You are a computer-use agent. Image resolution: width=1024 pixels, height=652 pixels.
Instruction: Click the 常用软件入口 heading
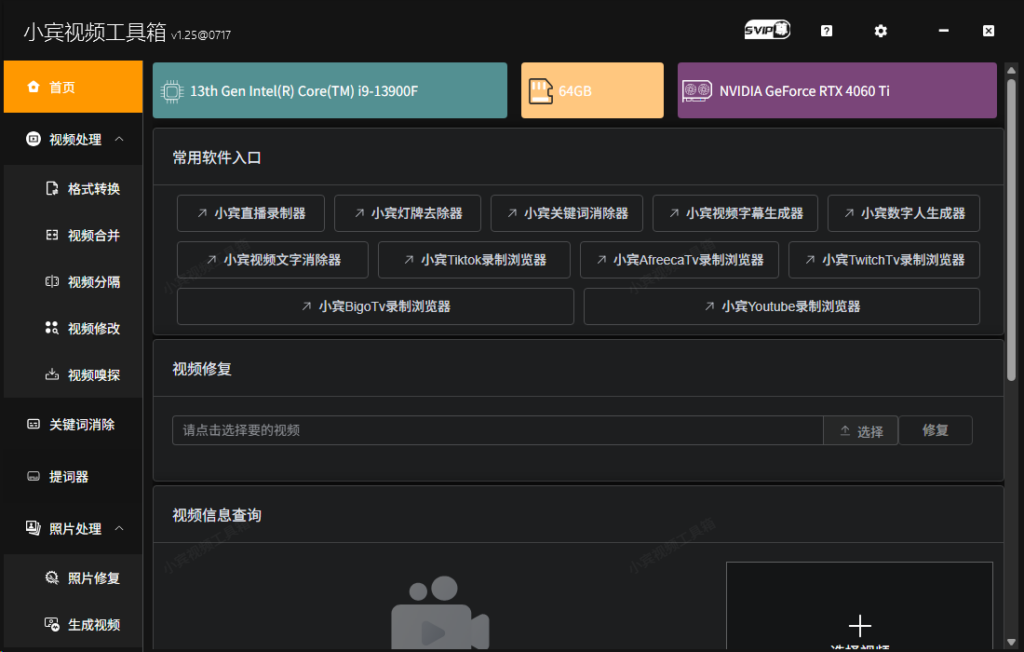tap(217, 157)
